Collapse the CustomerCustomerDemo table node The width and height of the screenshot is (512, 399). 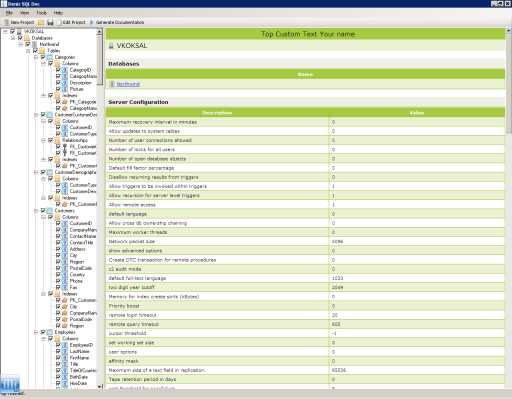coord(36,115)
